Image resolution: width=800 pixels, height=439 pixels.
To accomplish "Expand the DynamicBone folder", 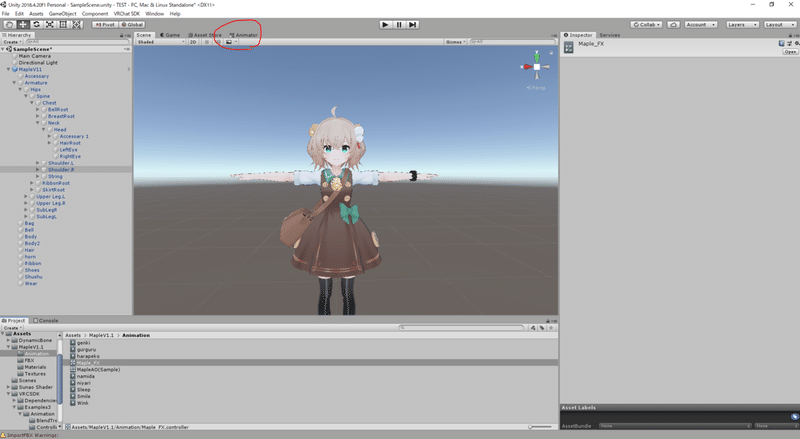I will [x=8, y=340].
